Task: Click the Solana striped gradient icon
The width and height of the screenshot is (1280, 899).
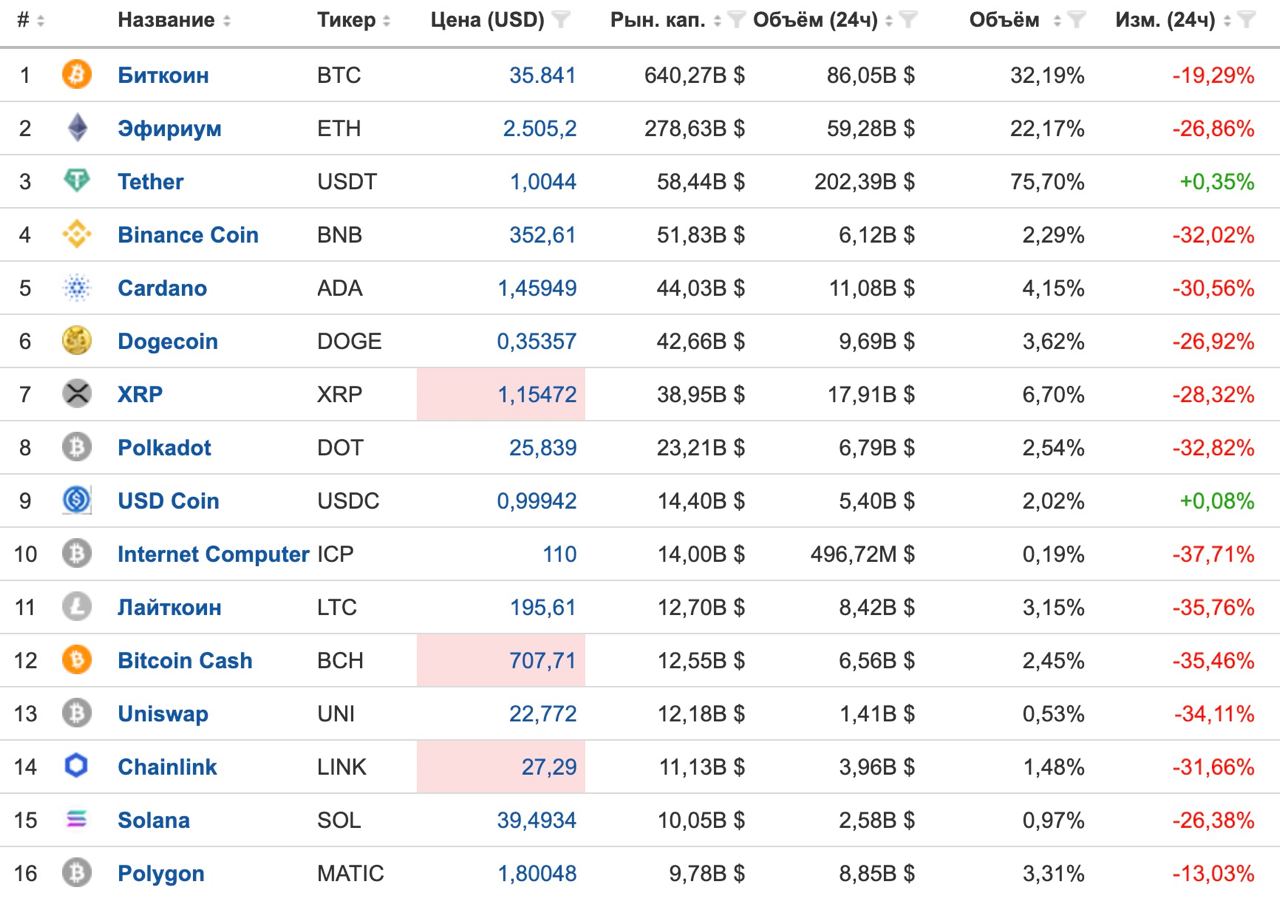Action: [76, 819]
